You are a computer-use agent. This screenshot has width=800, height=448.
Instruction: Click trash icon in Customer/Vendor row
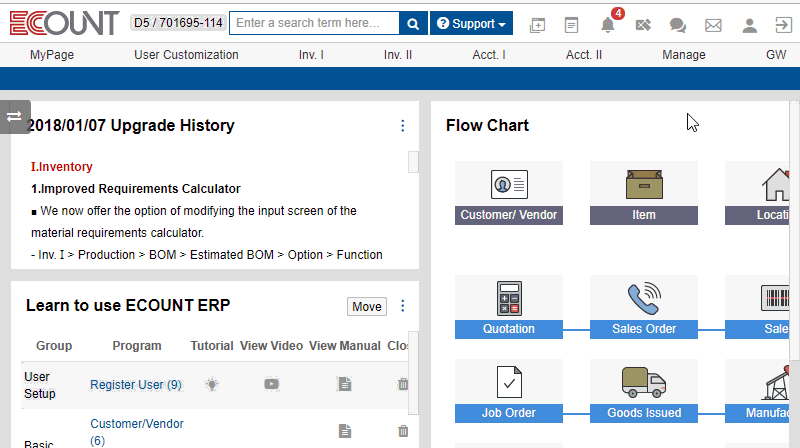click(403, 431)
